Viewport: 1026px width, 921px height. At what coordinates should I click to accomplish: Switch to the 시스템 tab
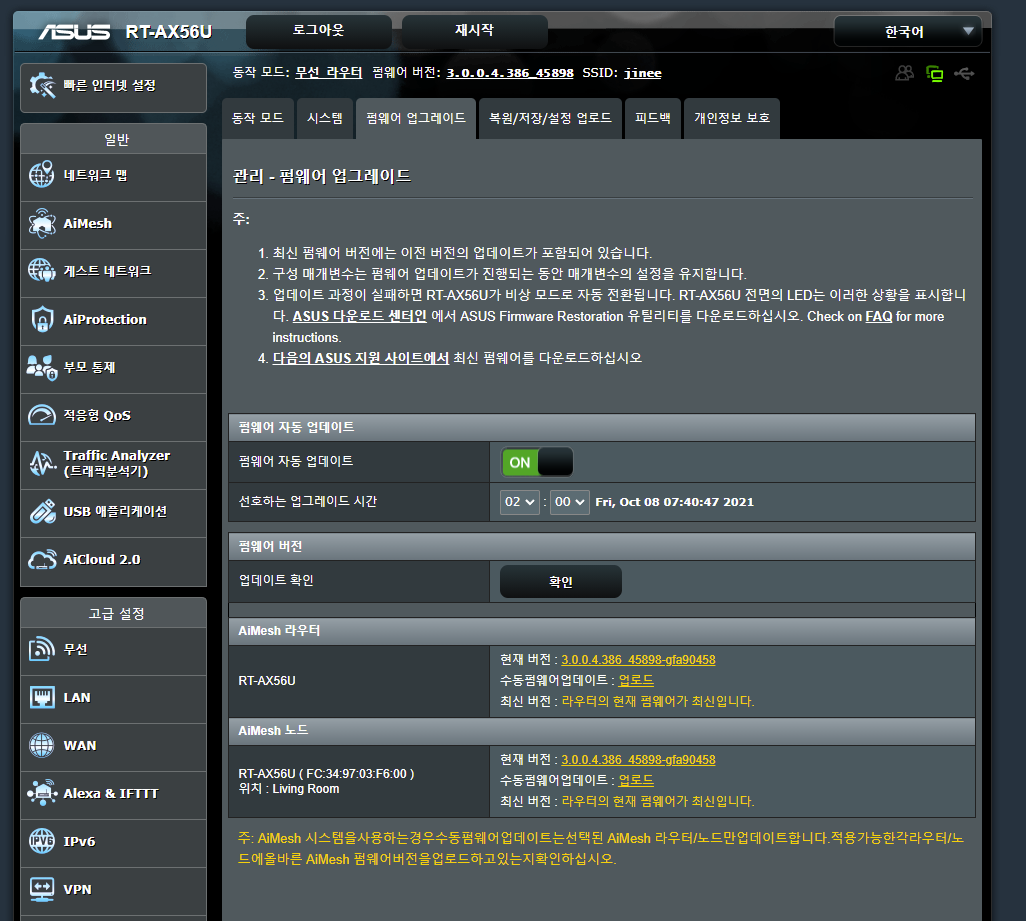[325, 118]
